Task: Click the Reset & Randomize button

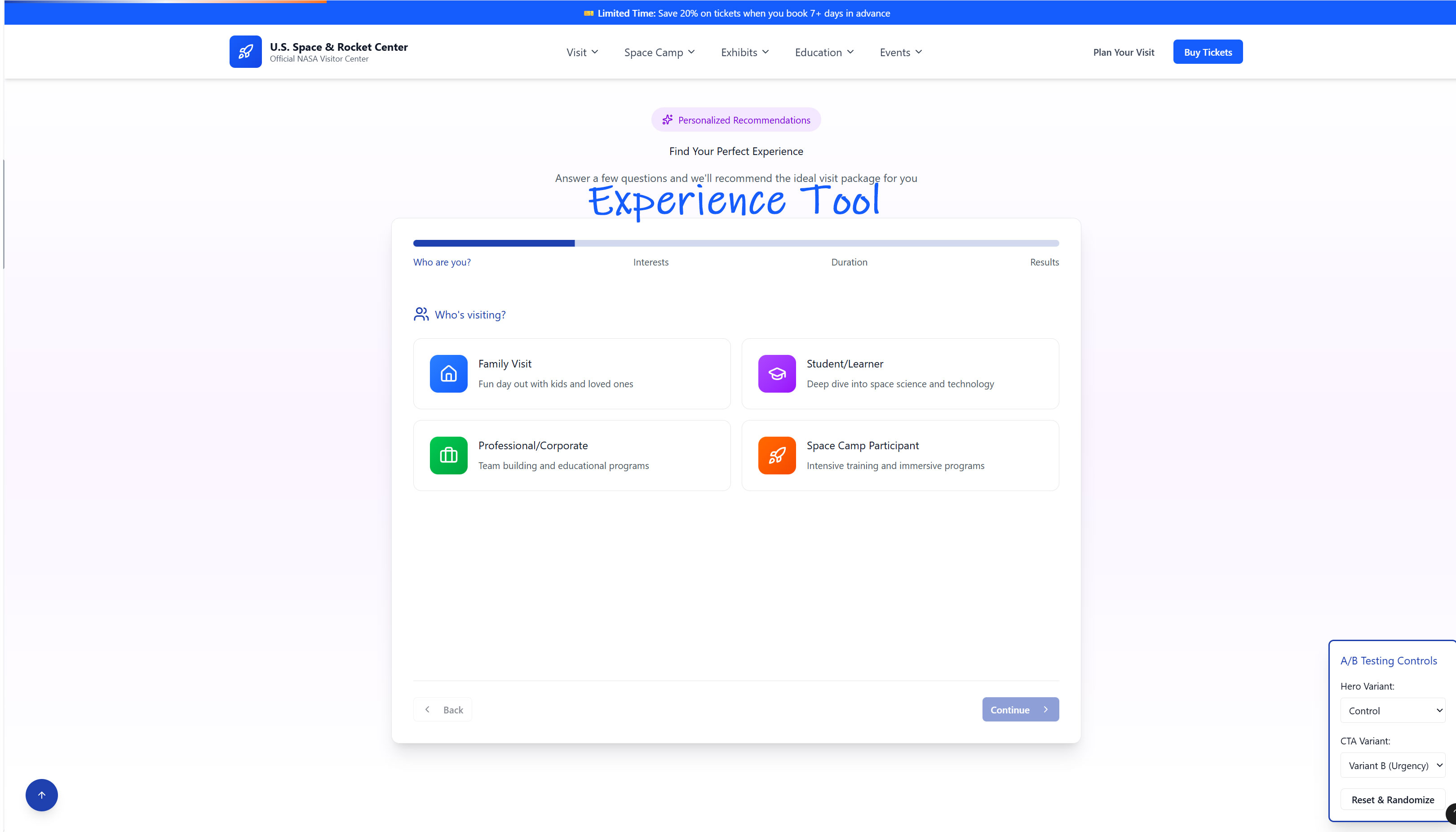Action: tap(1392, 799)
